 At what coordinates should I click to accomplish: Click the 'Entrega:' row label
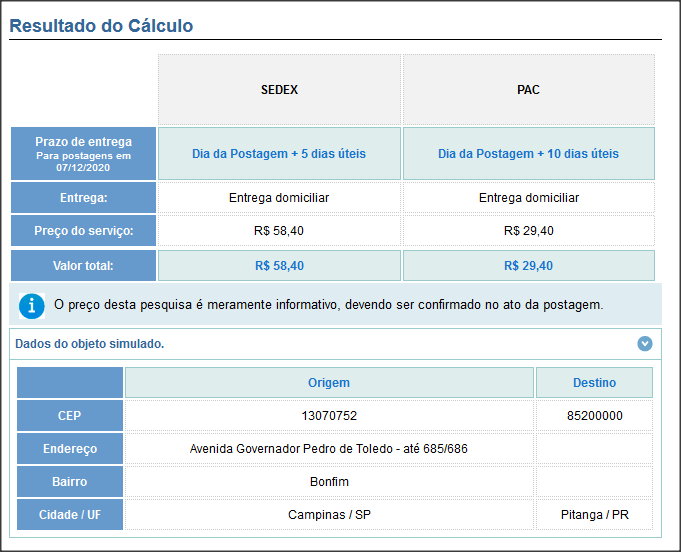pyautogui.click(x=83, y=198)
